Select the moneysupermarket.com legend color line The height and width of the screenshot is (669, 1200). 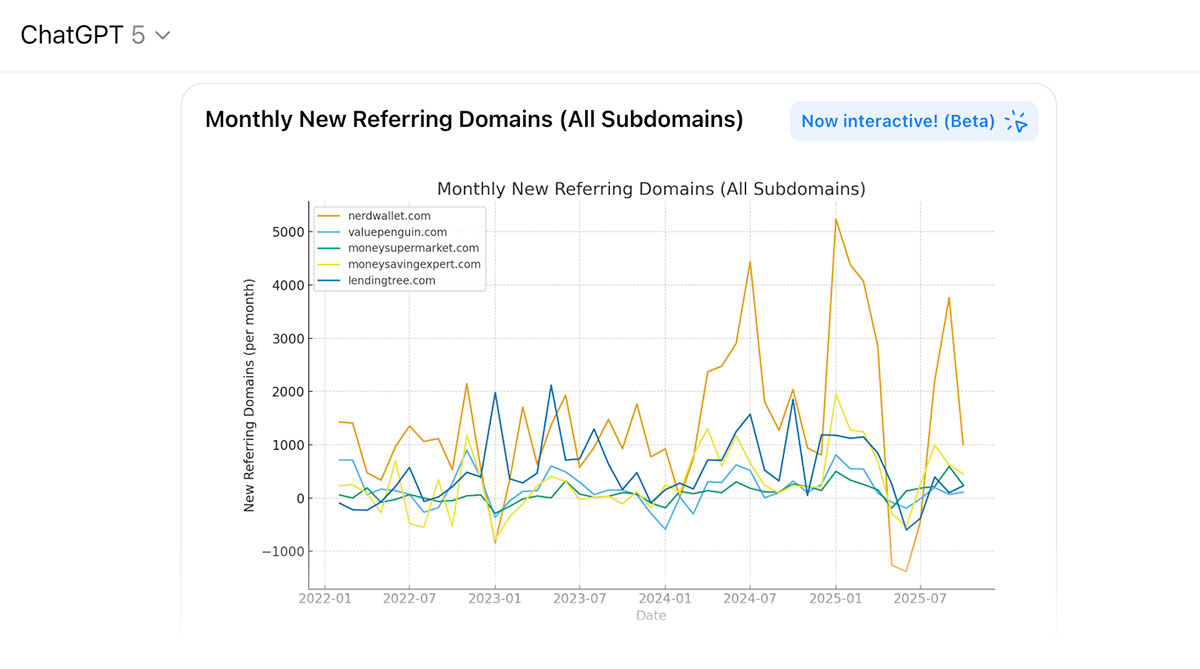coord(330,248)
